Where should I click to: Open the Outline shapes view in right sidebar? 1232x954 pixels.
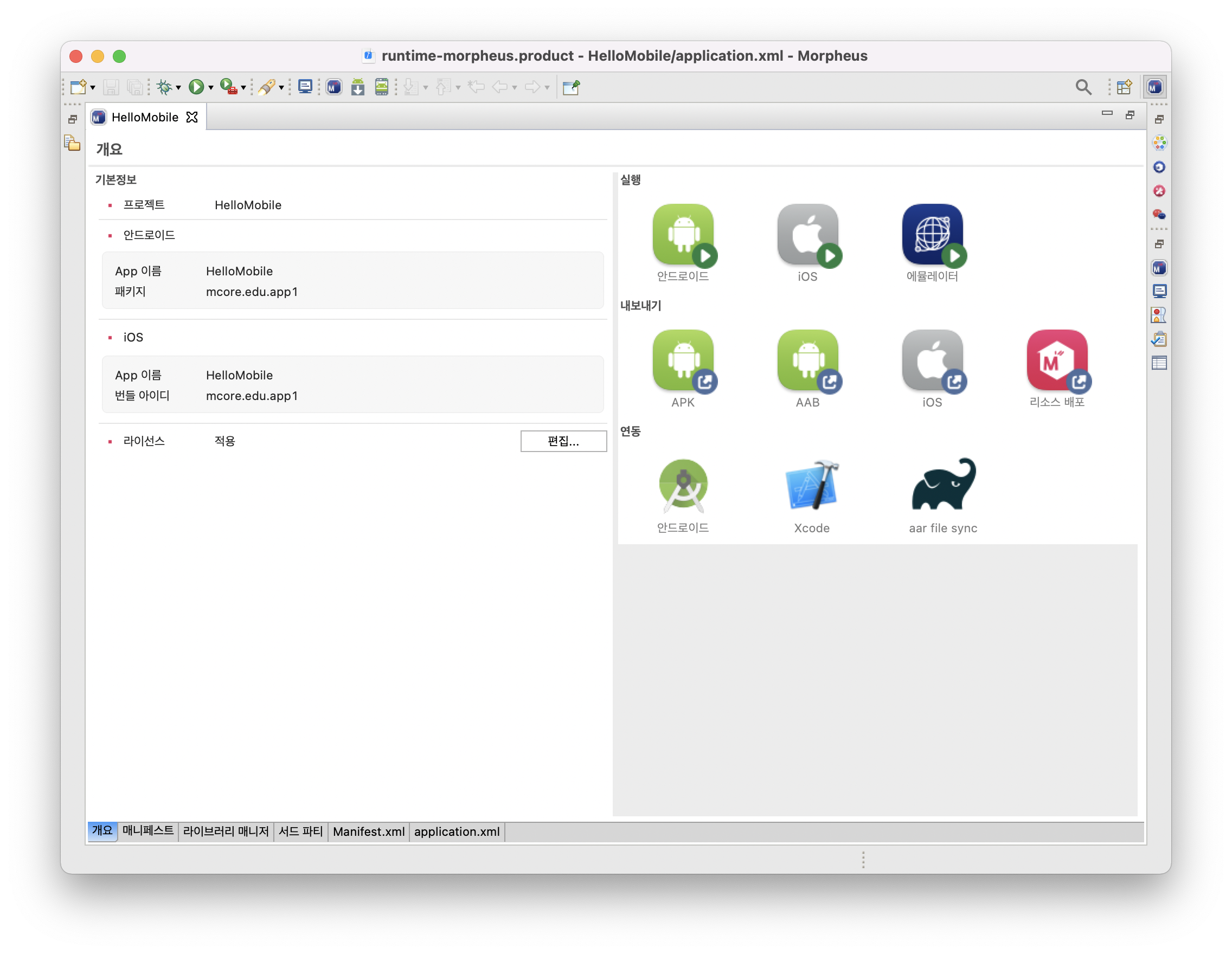1159,315
